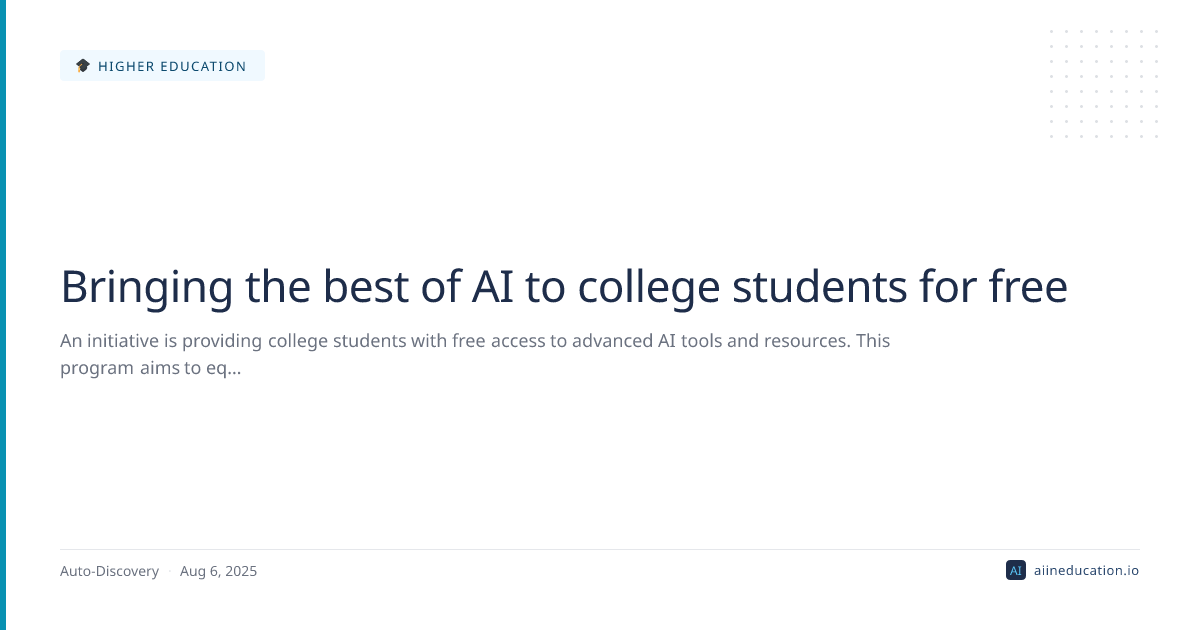Click the Auto-Discovery author label
This screenshot has height=630, width=1200.
[109, 572]
